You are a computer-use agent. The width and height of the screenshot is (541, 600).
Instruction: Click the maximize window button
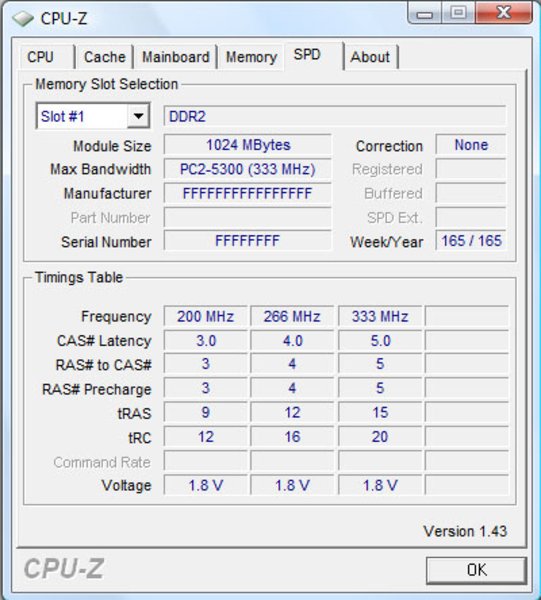point(458,13)
